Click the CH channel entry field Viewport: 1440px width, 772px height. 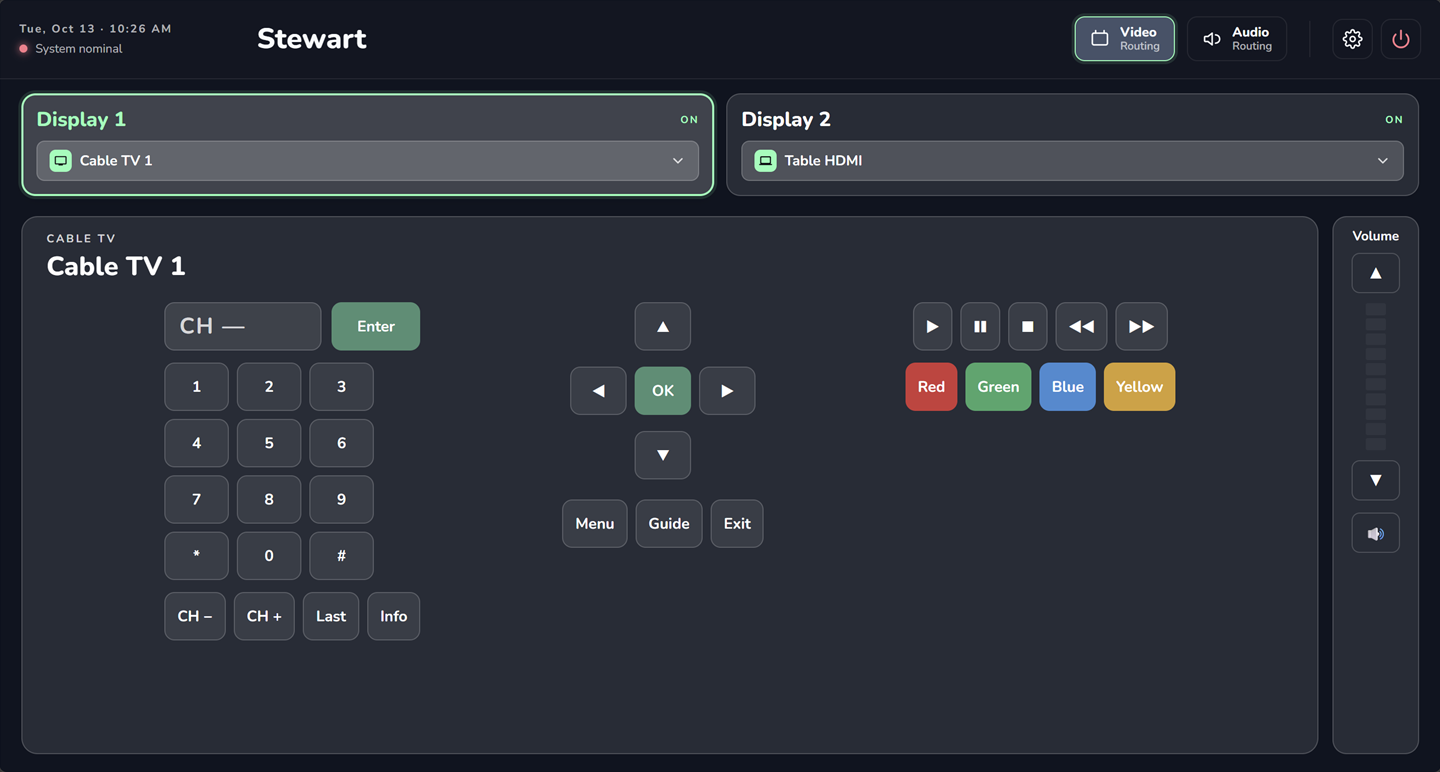[x=243, y=326]
